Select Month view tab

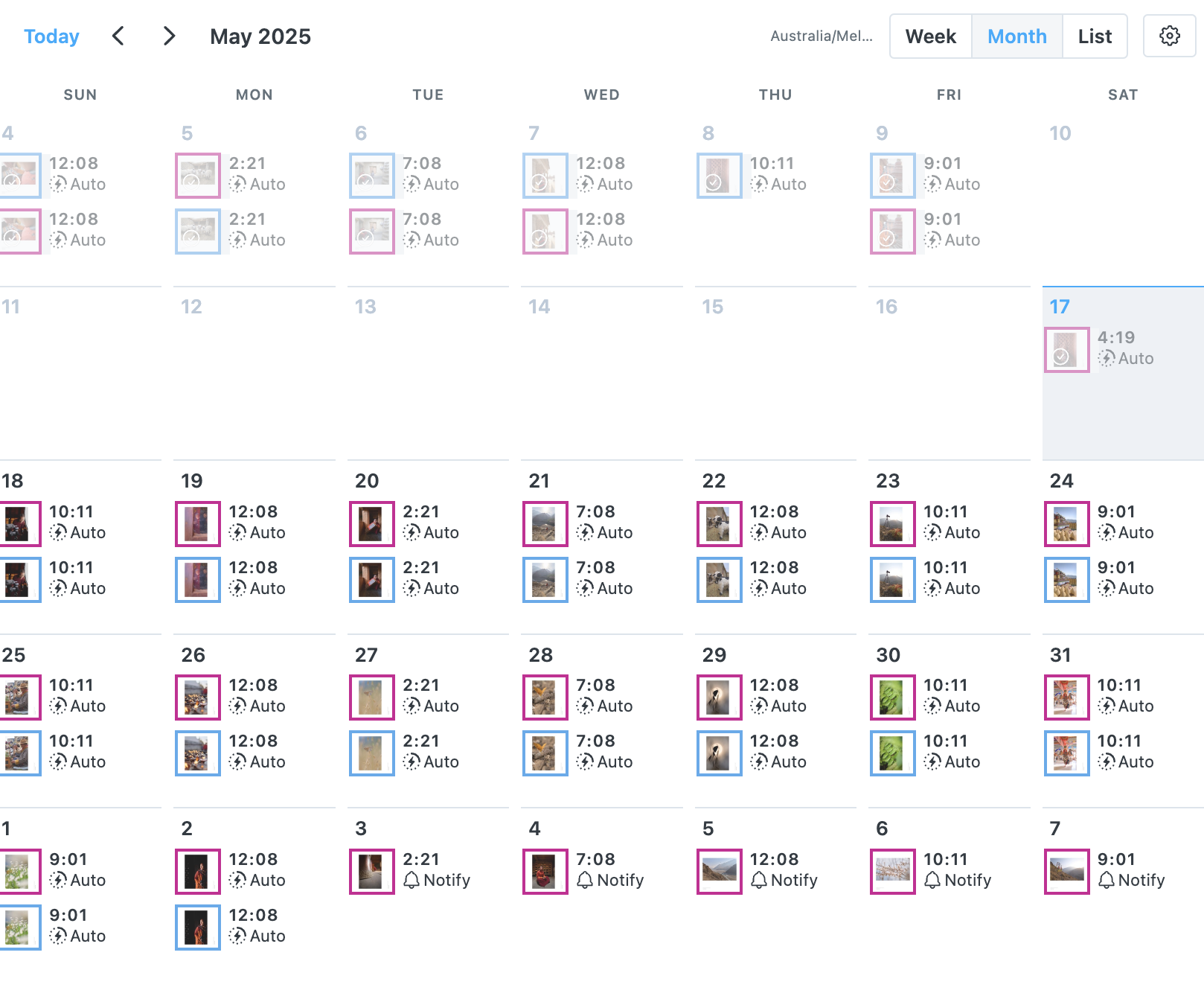[1016, 36]
